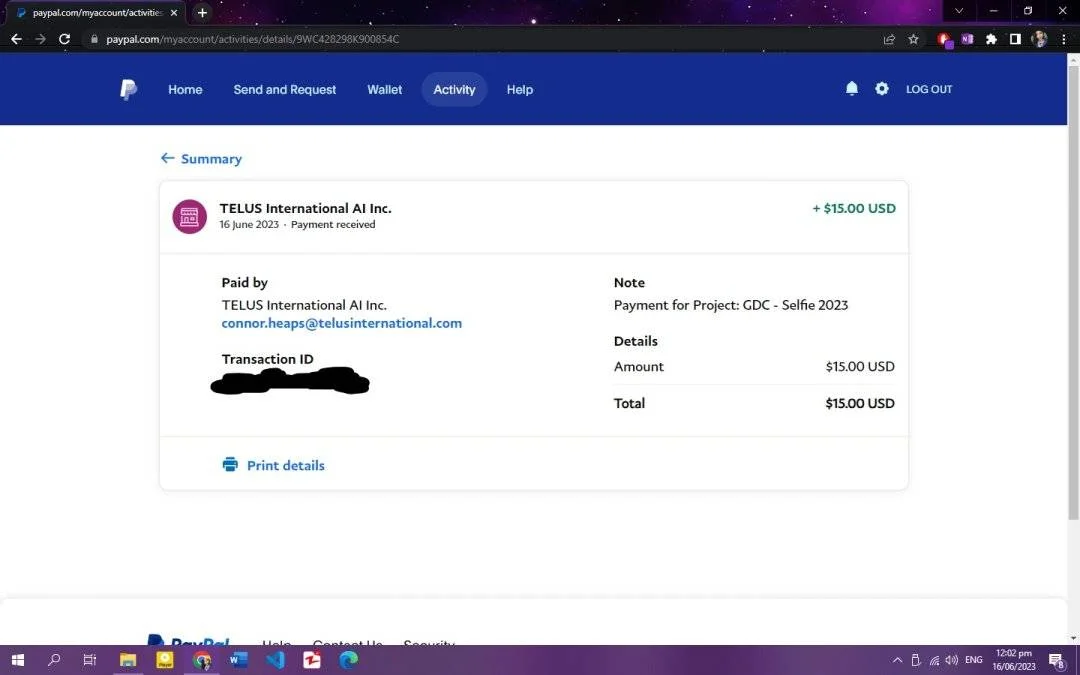Click the browser forward arrow
Screen dimensions: 1080x675
pos(41,39)
